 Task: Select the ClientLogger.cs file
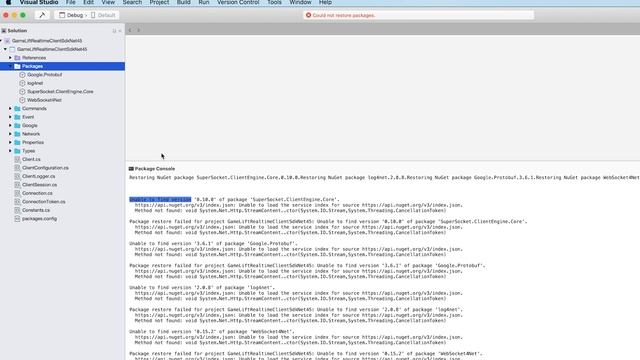[x=38, y=176]
